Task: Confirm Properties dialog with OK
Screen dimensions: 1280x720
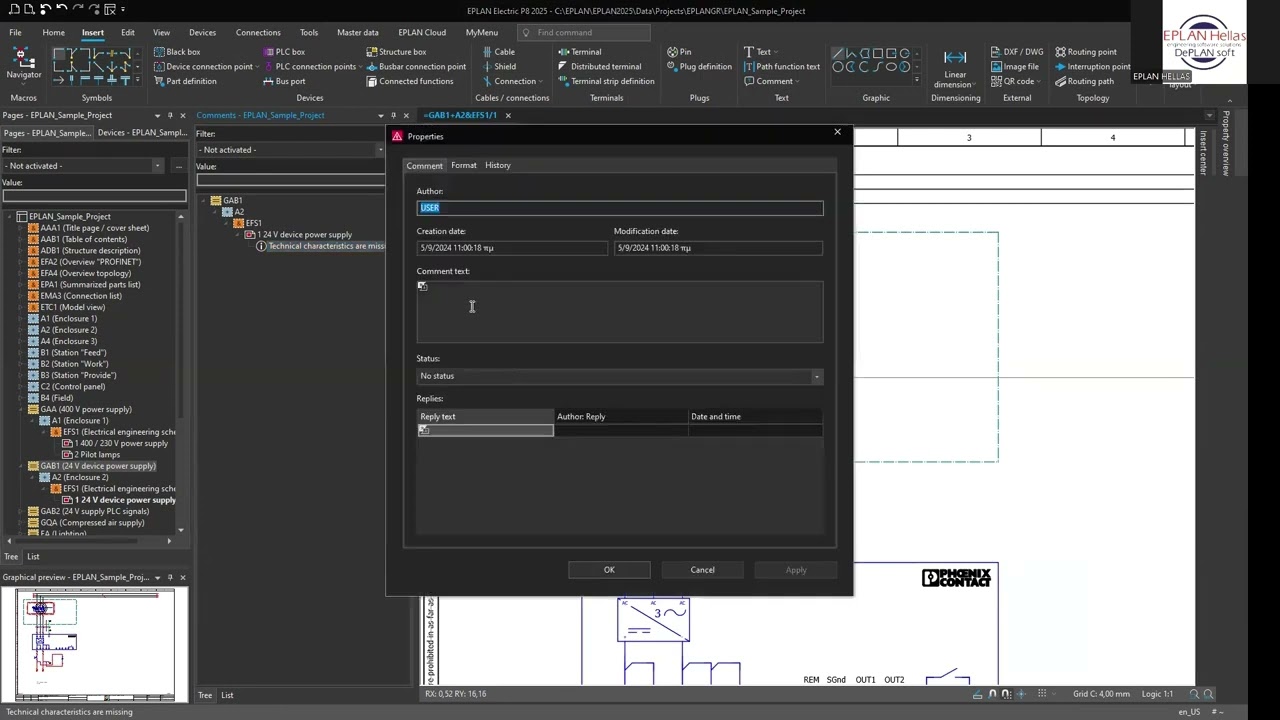Action: 609,570
